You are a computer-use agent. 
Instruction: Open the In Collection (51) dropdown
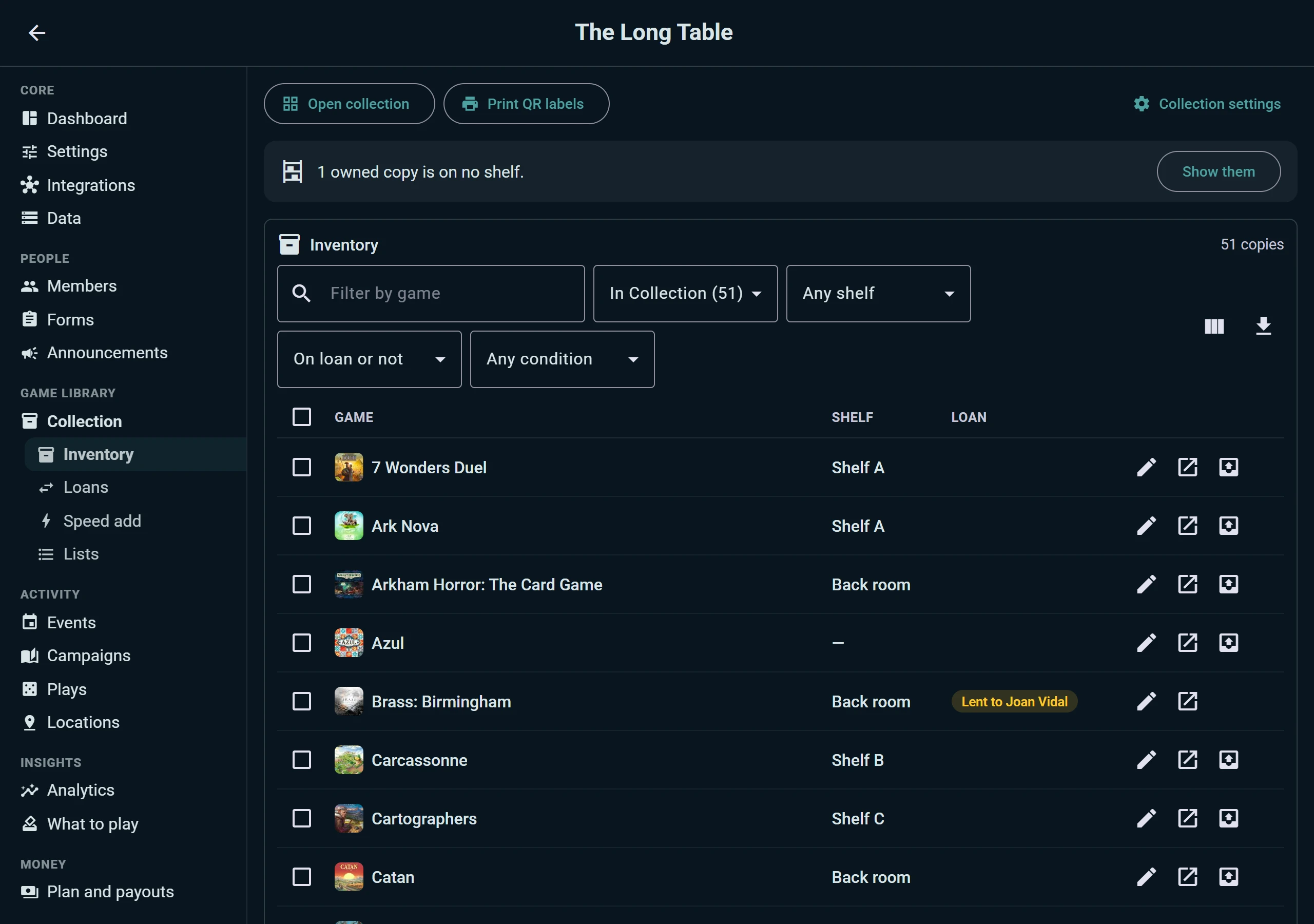(685, 294)
